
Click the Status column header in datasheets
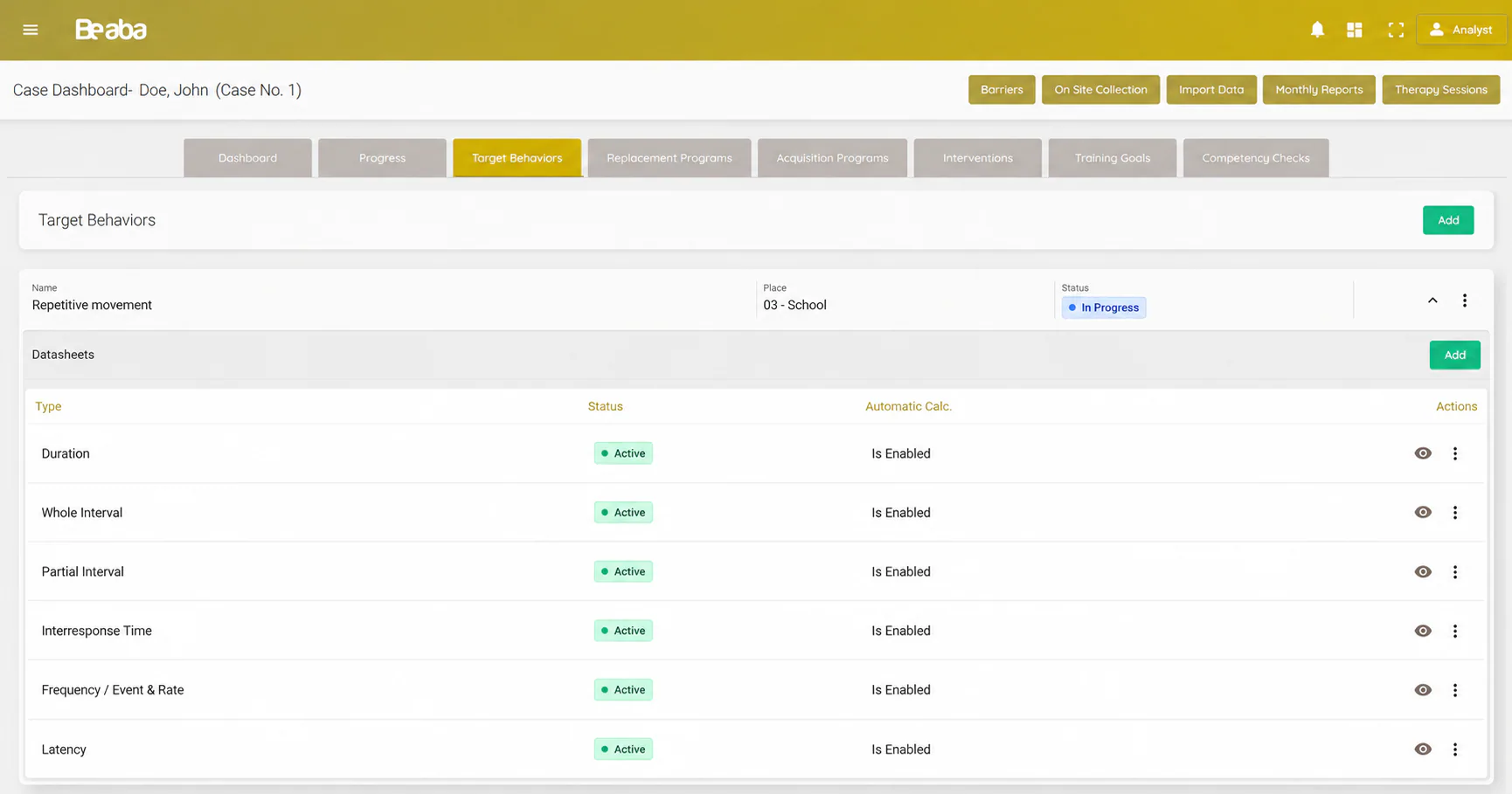[605, 406]
